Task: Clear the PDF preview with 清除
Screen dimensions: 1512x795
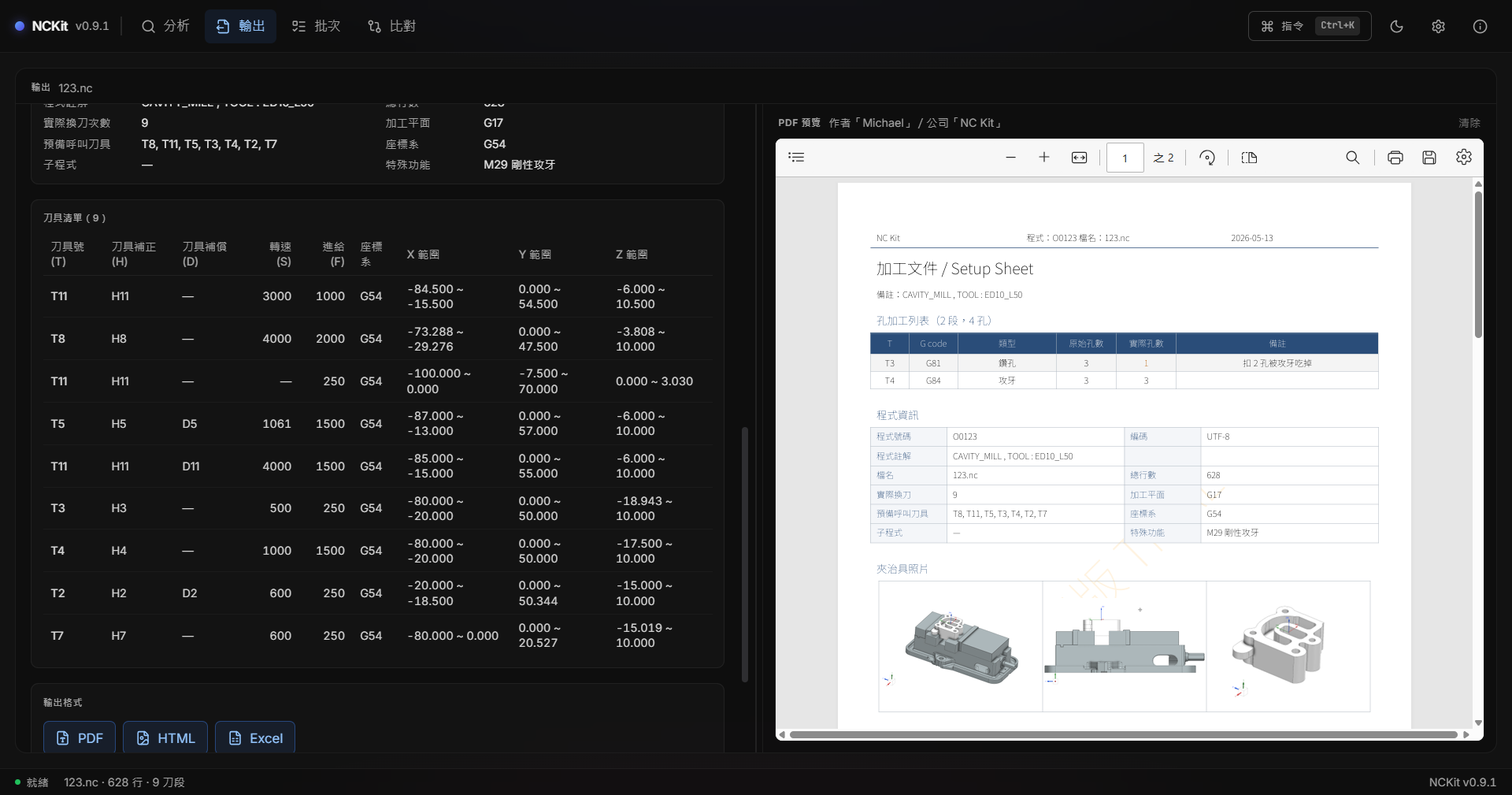Action: tap(1469, 123)
